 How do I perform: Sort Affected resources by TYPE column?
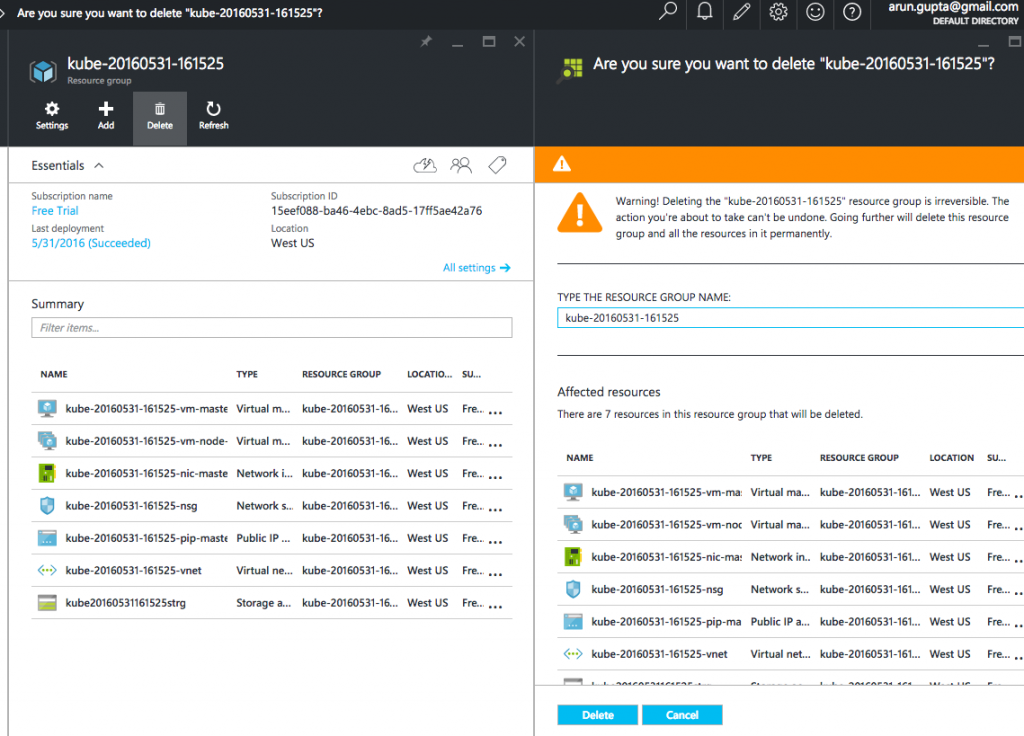pyautogui.click(x=761, y=458)
